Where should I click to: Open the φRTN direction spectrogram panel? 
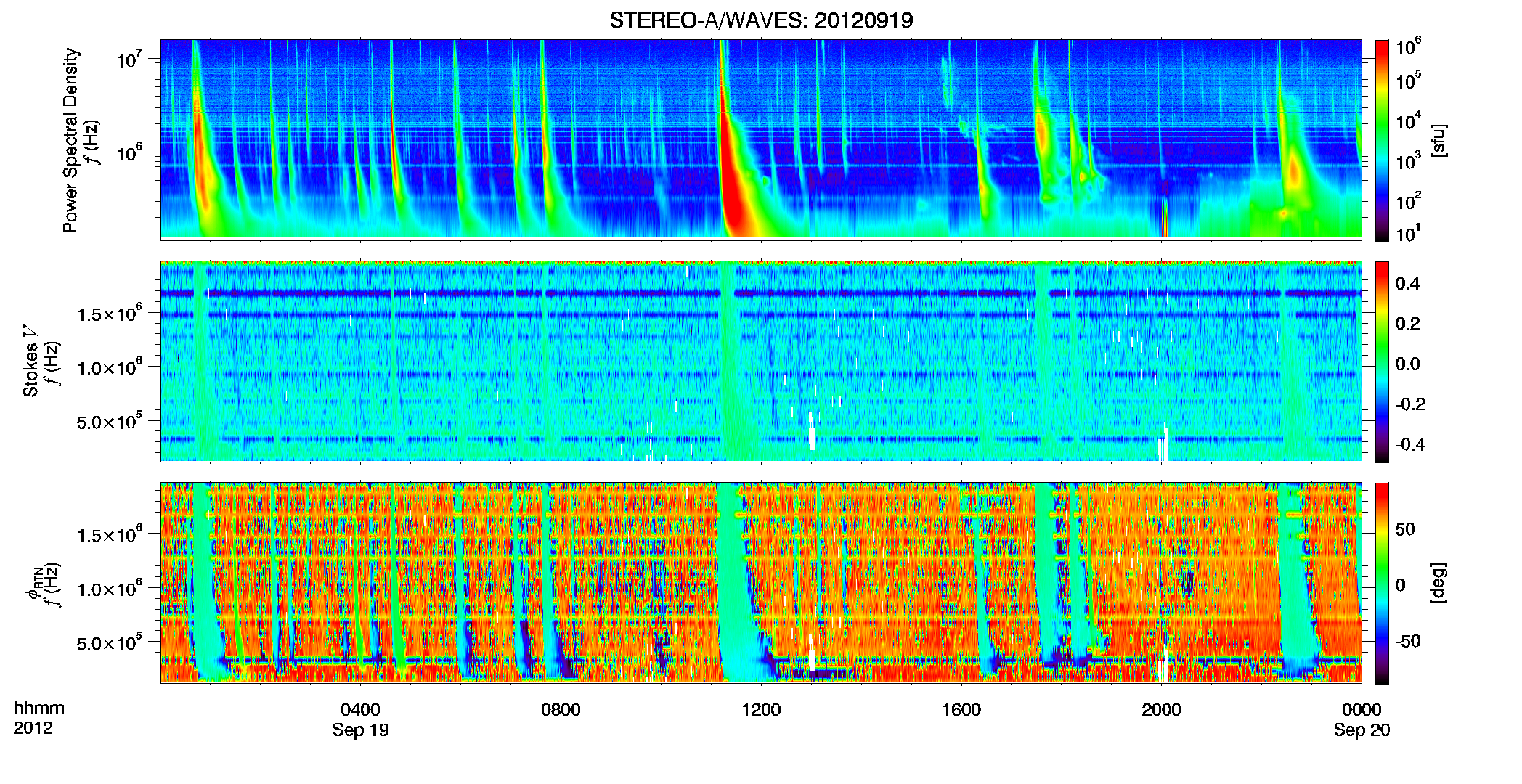tap(761, 582)
